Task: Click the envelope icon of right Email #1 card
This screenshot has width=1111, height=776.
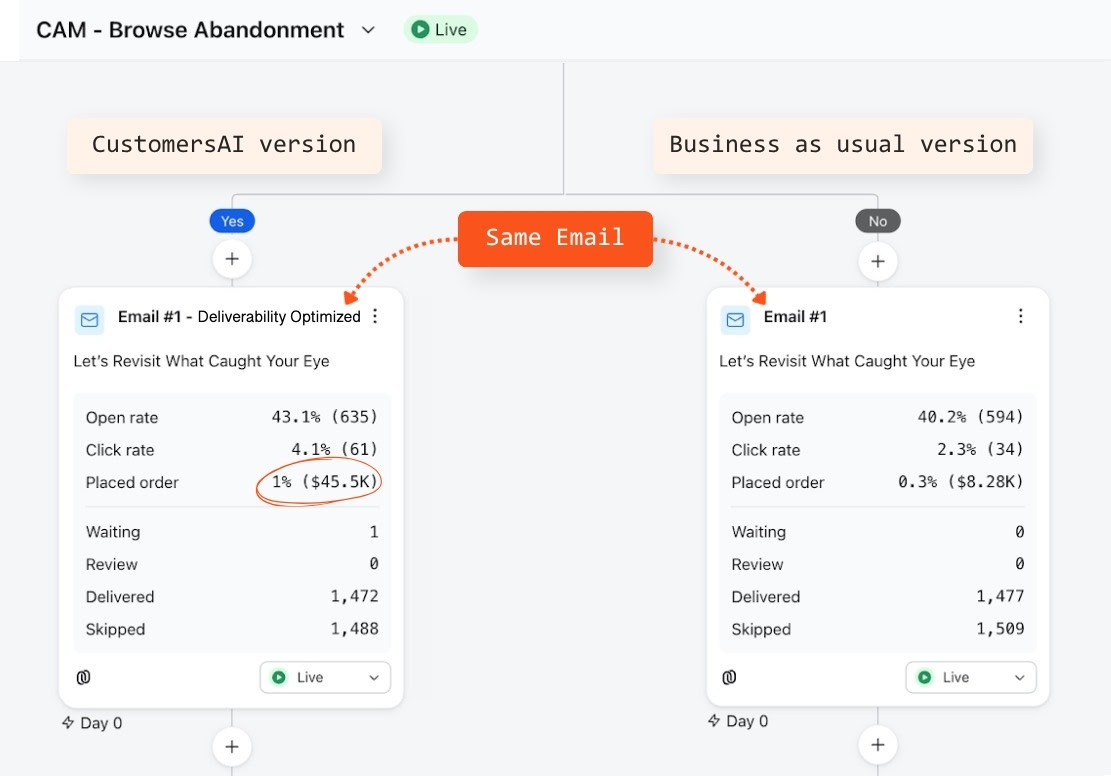Action: (735, 320)
